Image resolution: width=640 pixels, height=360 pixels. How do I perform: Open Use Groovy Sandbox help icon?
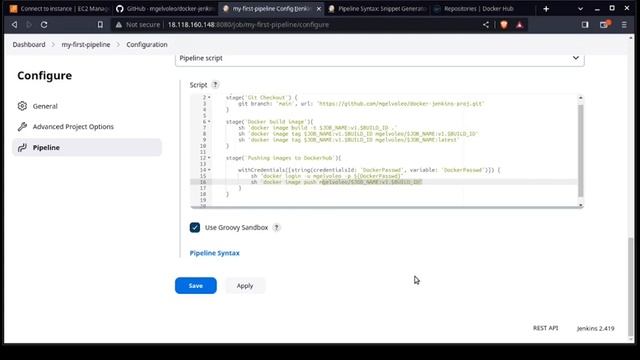pyautogui.click(x=276, y=227)
